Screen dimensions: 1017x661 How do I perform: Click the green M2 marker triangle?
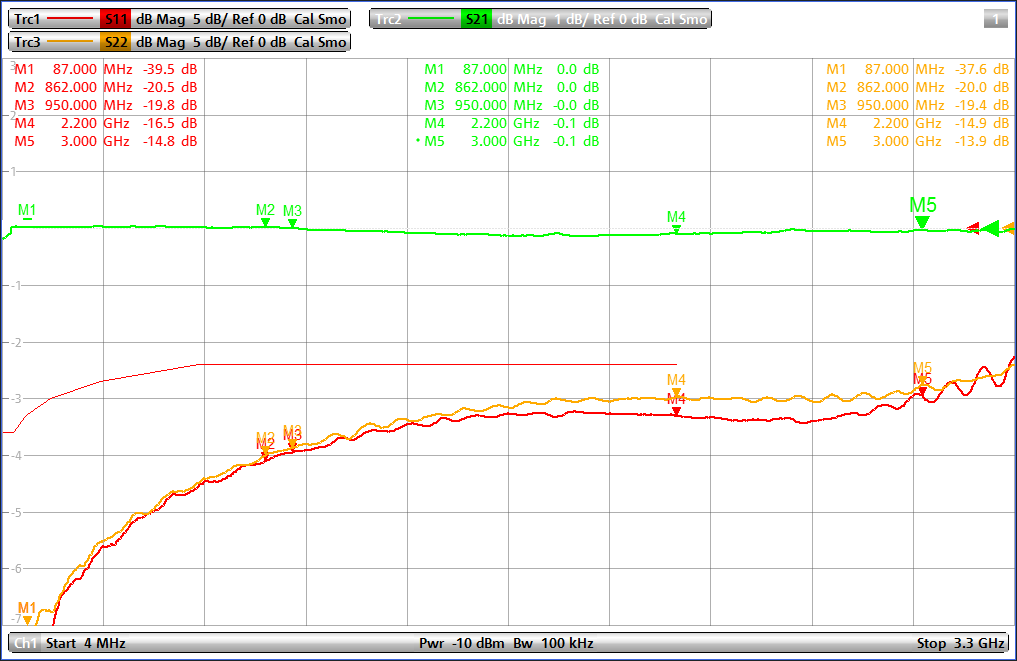click(265, 222)
